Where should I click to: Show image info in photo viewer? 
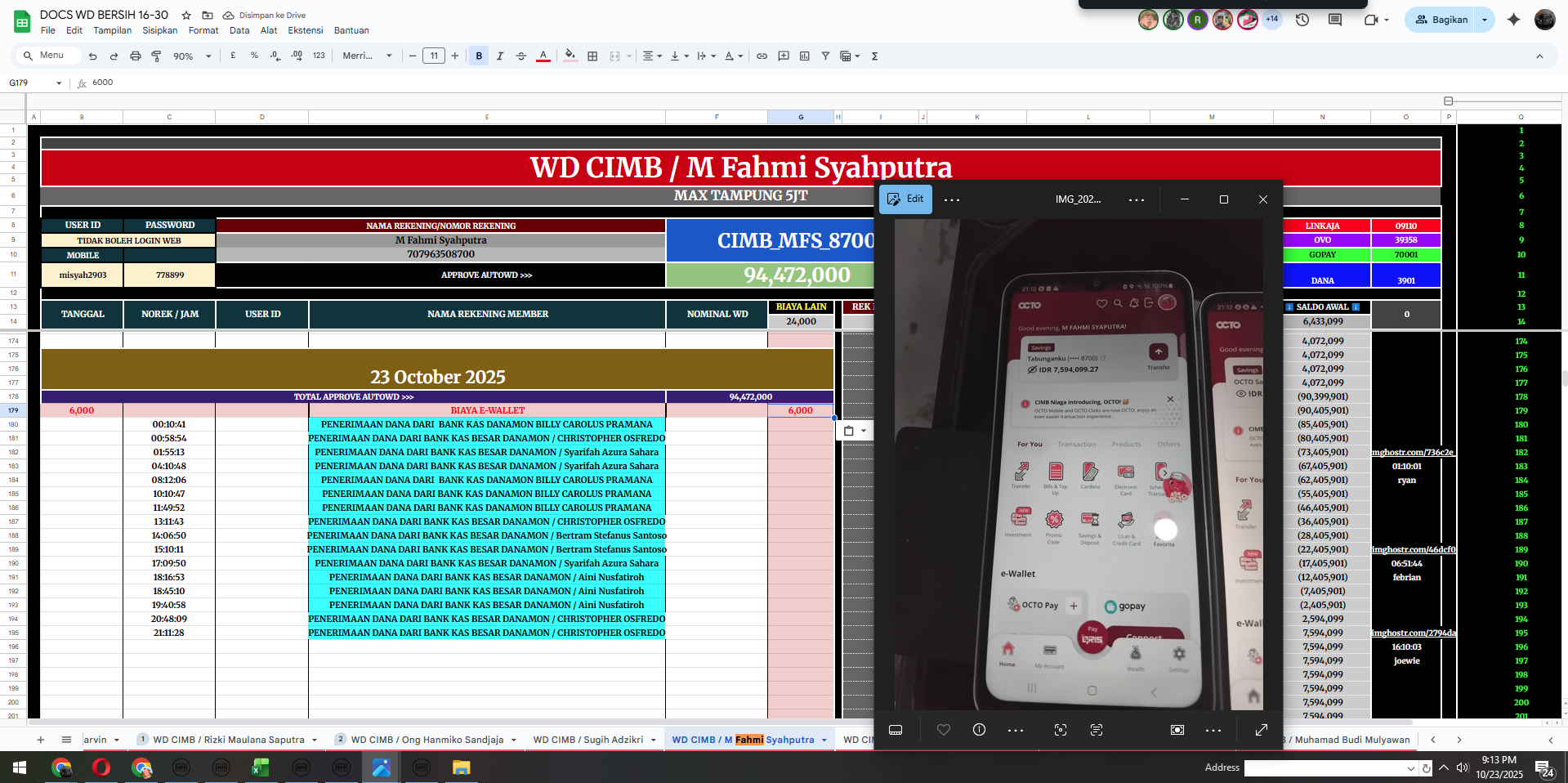tap(979, 730)
